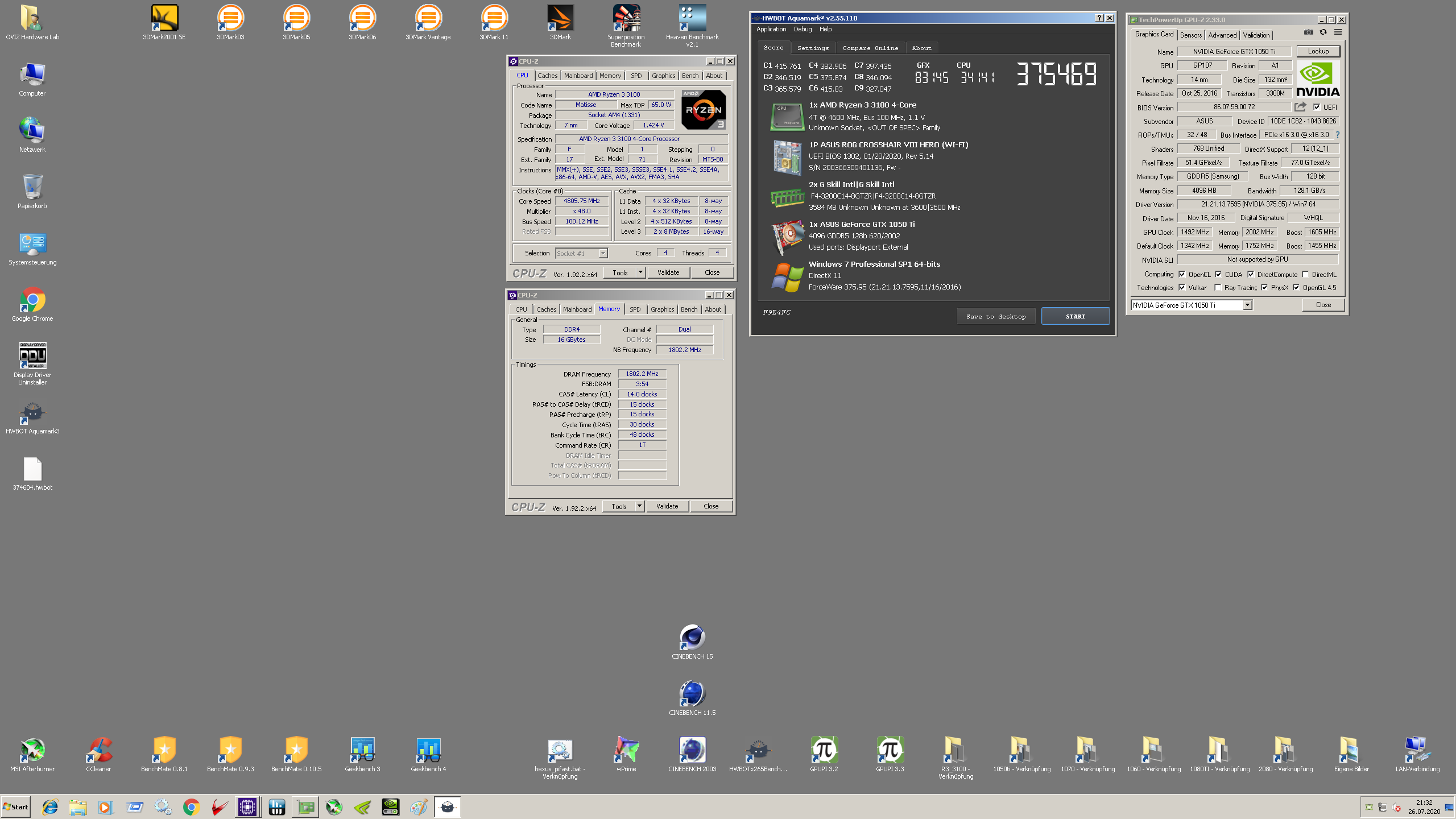Click the Lookup button in GPU-Z
Image resolution: width=1456 pixels, height=819 pixels.
[x=1318, y=51]
